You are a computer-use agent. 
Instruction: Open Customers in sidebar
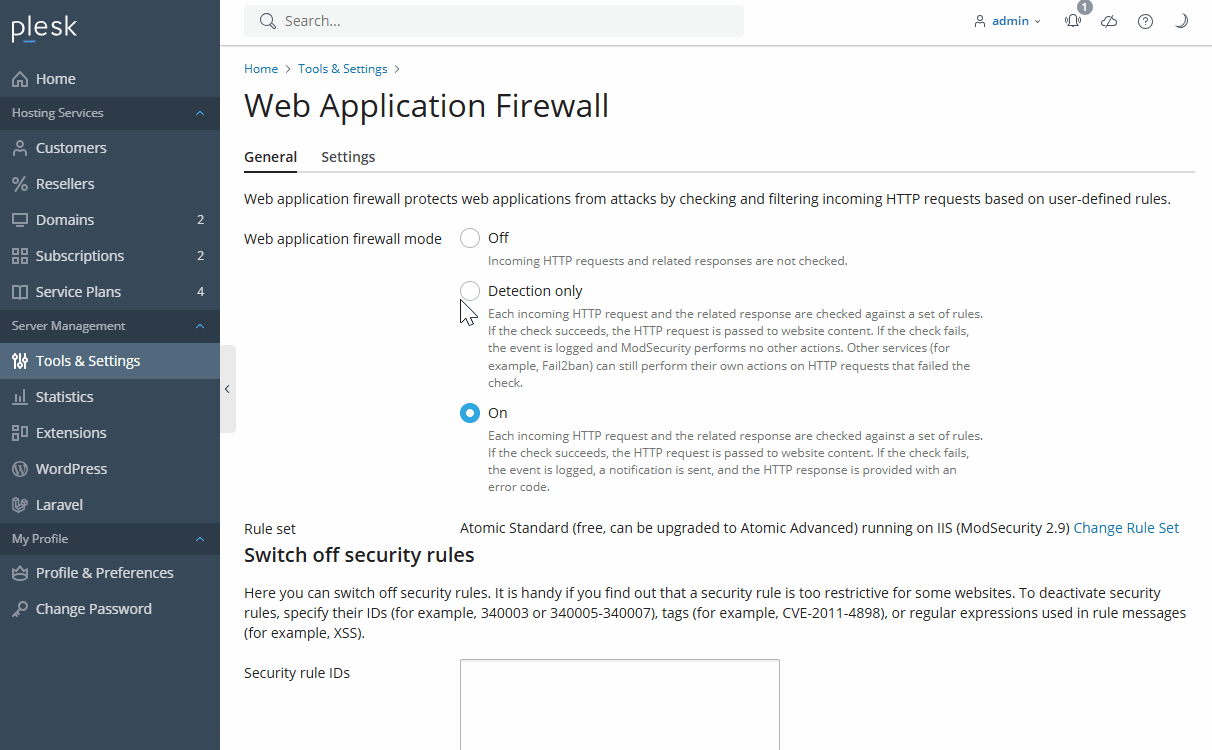(x=110, y=148)
